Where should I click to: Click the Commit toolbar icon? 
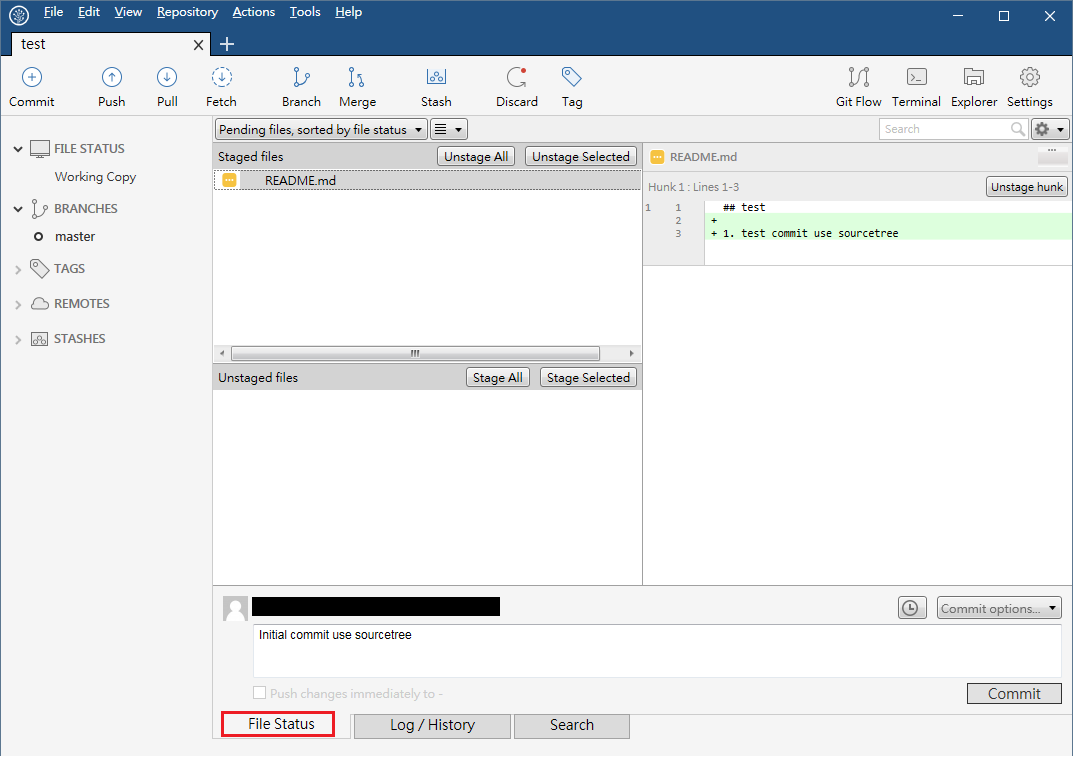point(32,78)
